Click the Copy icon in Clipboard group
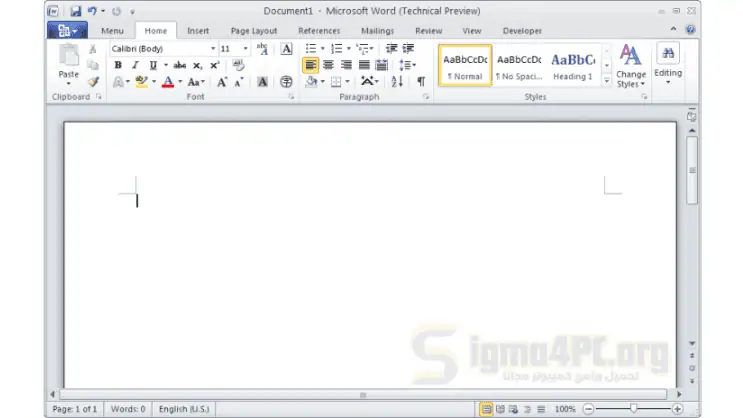The height and width of the screenshot is (418, 743). pyautogui.click(x=93, y=65)
